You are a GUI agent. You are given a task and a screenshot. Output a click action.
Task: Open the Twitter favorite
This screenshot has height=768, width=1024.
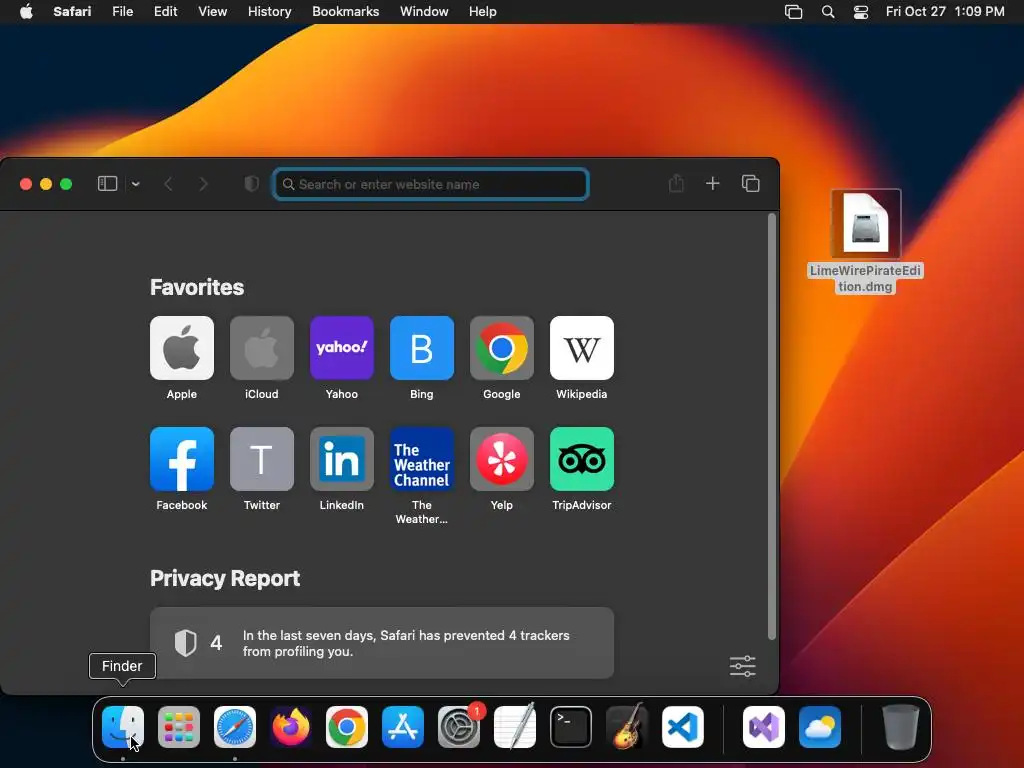tap(262, 459)
